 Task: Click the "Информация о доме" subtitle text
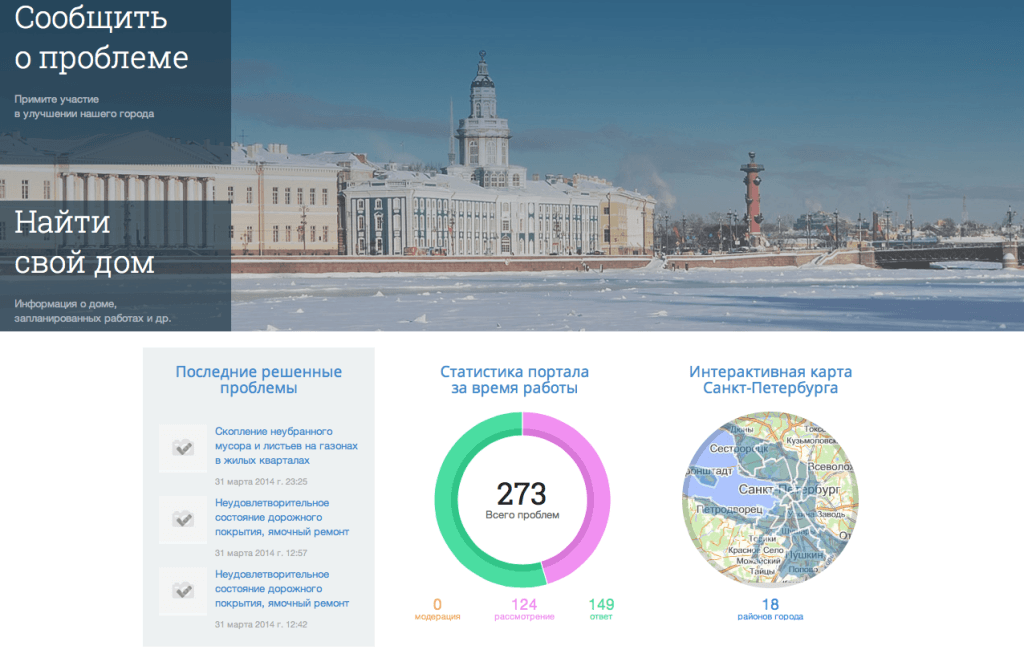(x=92, y=310)
